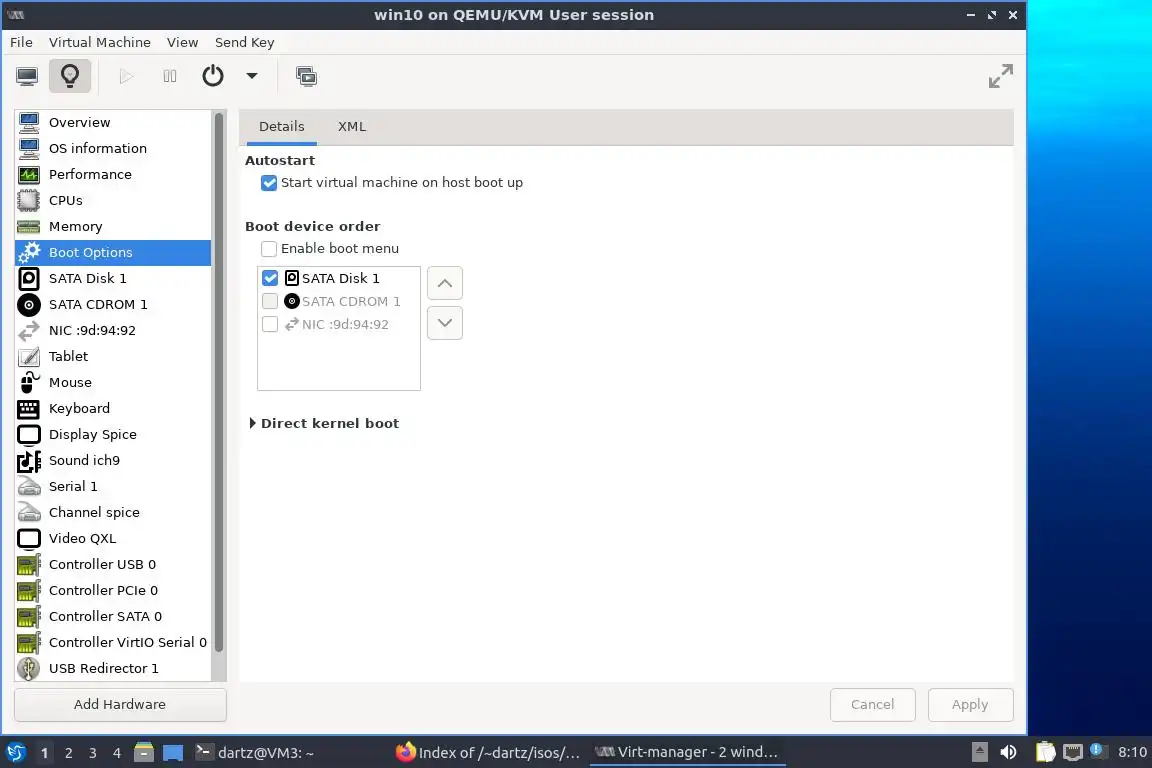Screen dimensions: 1152x768
Task: Select USB Redirector 1
Action: [113, 669]
